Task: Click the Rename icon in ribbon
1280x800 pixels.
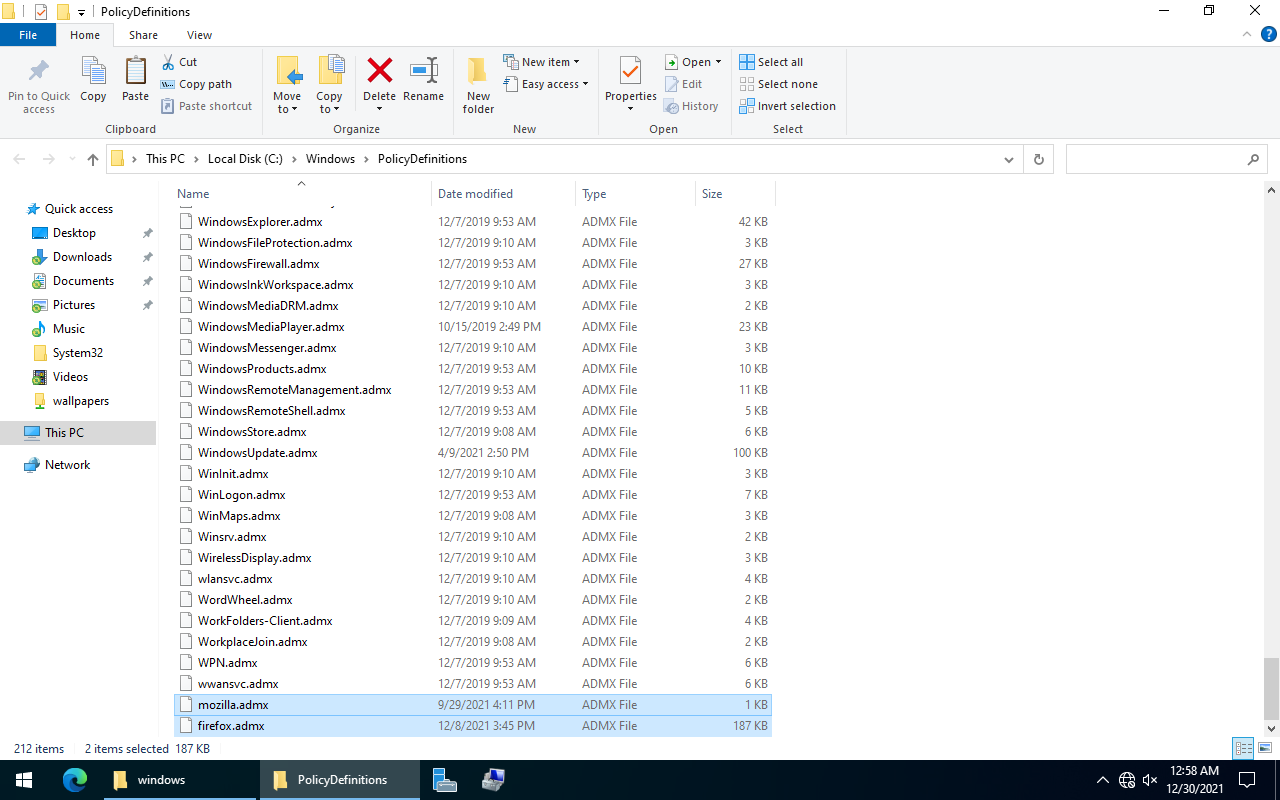Action: point(423,72)
